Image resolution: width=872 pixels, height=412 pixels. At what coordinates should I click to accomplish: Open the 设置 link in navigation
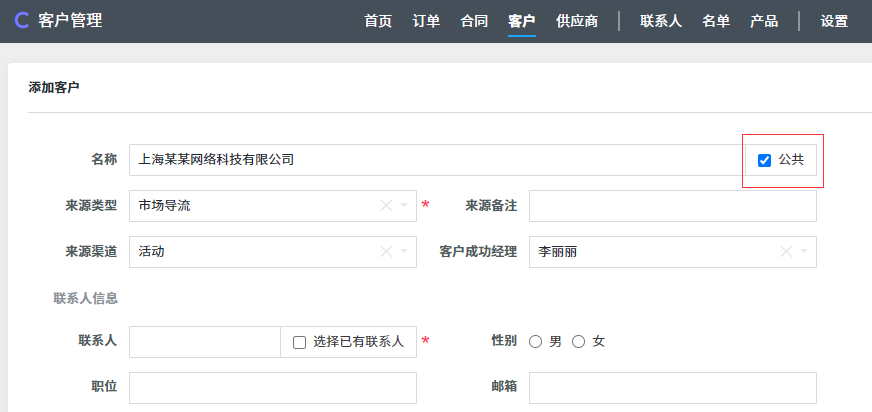point(834,21)
